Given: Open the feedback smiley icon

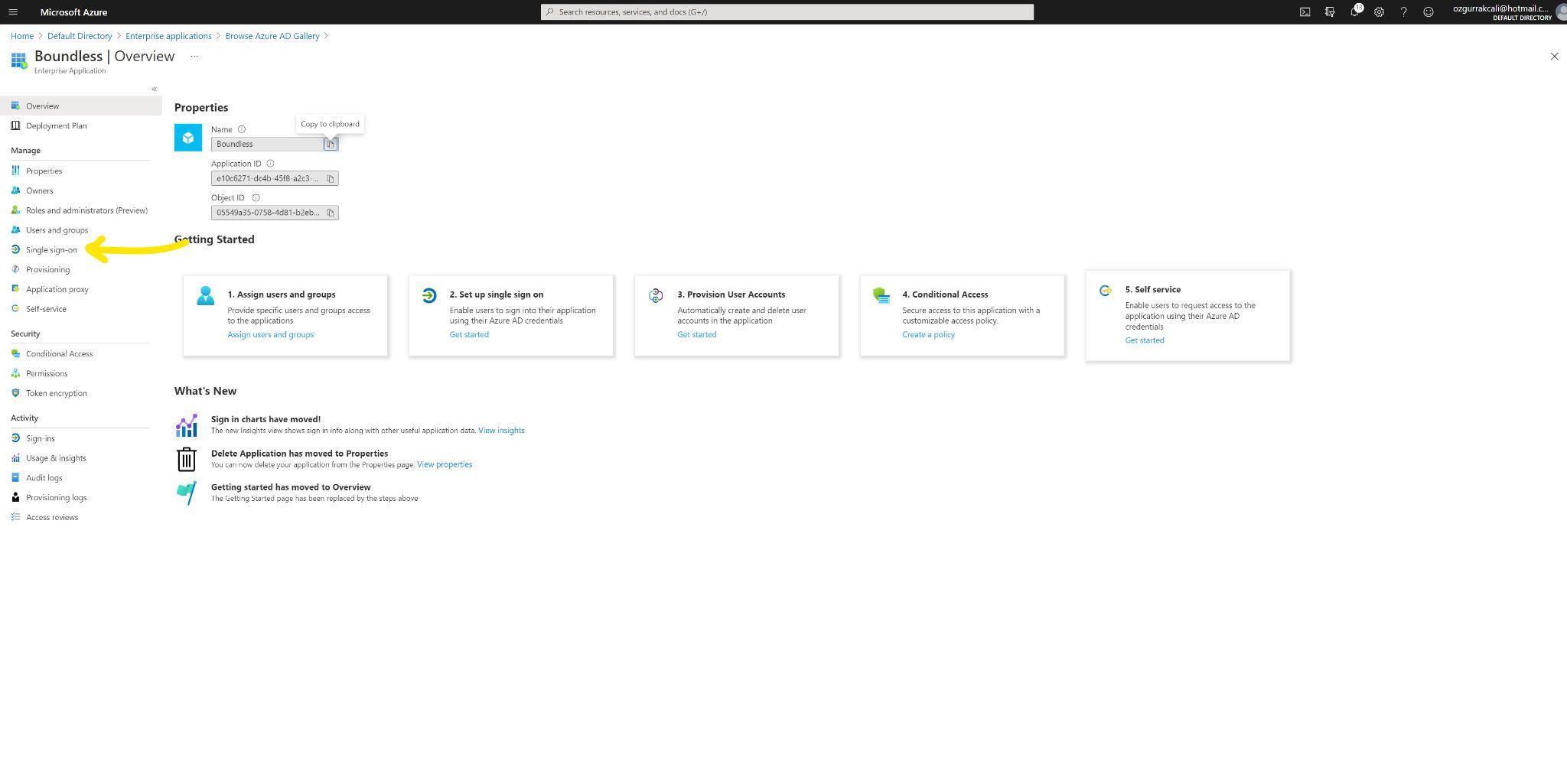Looking at the screenshot, I should coord(1428,12).
